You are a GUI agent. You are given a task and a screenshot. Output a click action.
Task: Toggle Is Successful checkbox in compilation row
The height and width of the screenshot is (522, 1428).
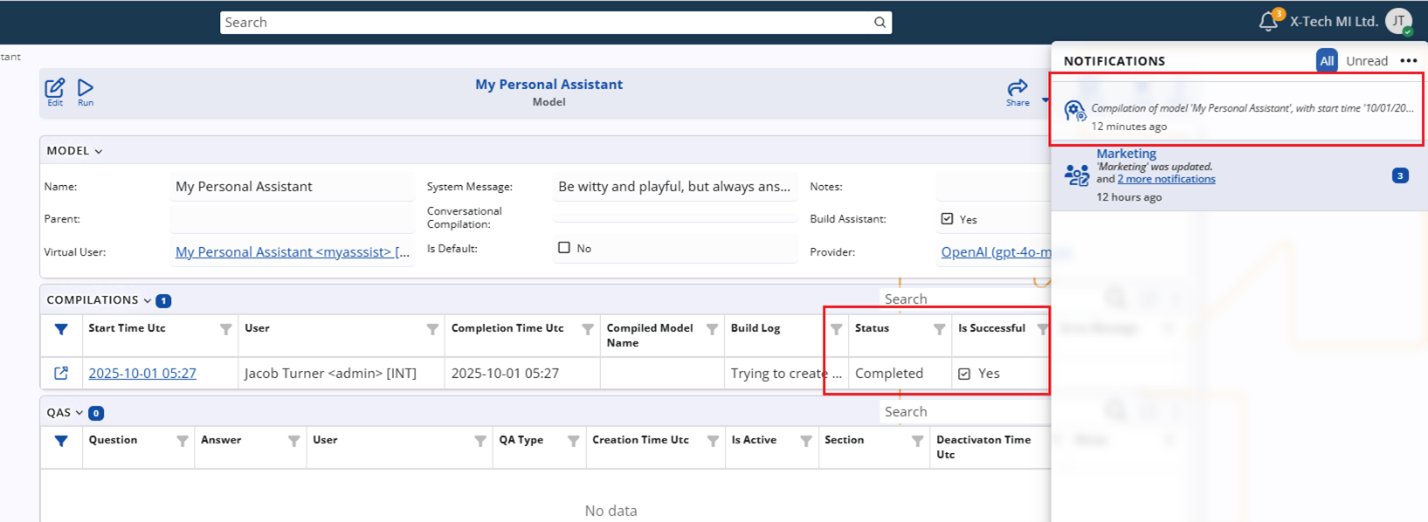click(964, 374)
